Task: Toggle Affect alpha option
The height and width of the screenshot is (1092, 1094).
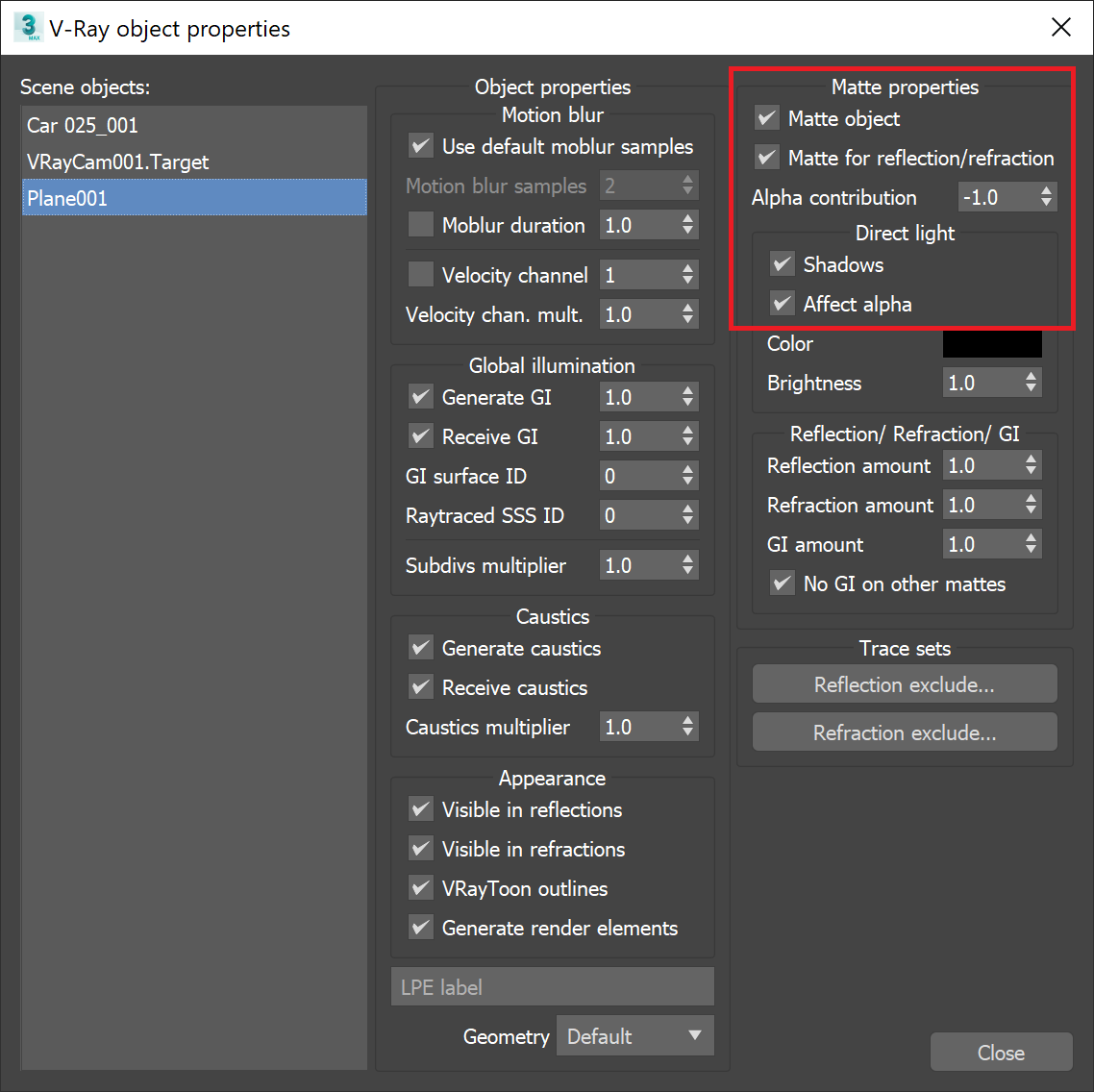Action: coord(782,304)
